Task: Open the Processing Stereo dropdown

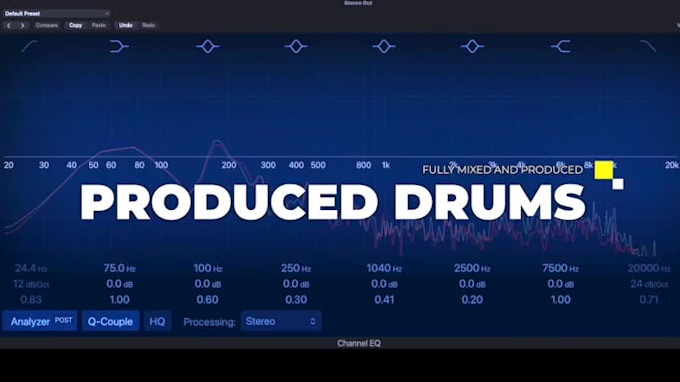Action: [x=281, y=321]
